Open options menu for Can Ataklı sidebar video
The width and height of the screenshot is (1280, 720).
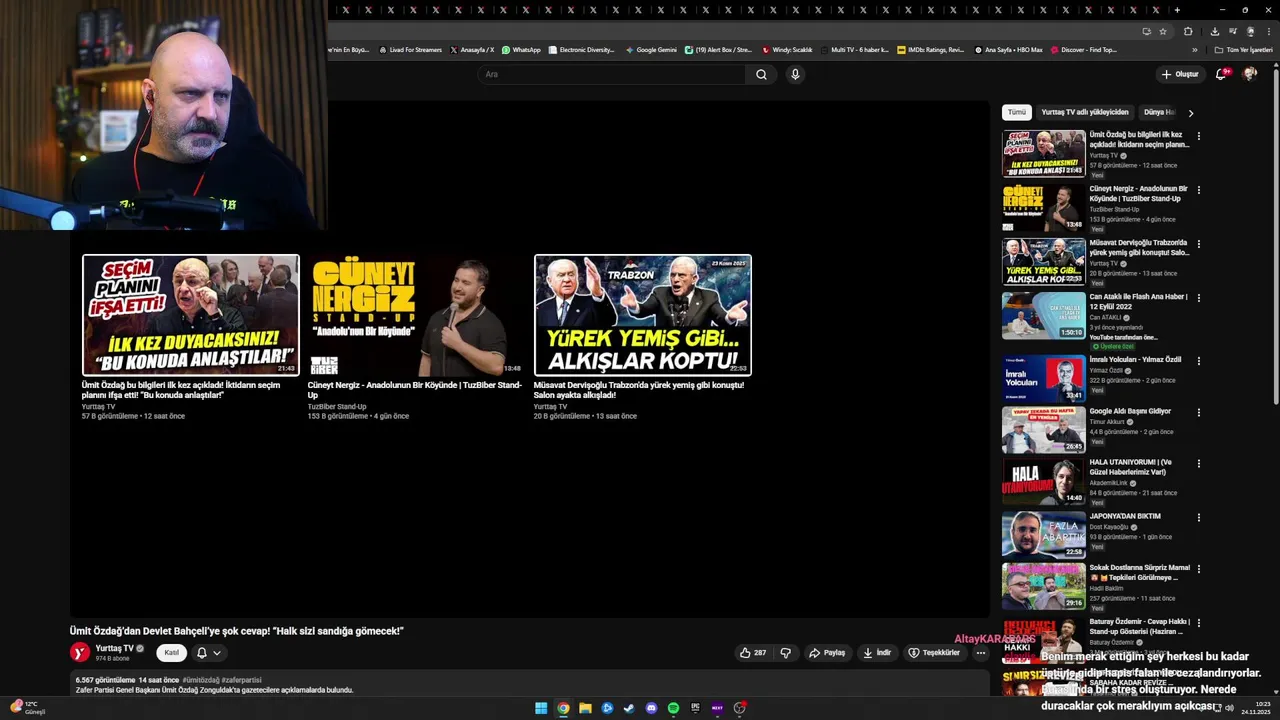(1199, 298)
